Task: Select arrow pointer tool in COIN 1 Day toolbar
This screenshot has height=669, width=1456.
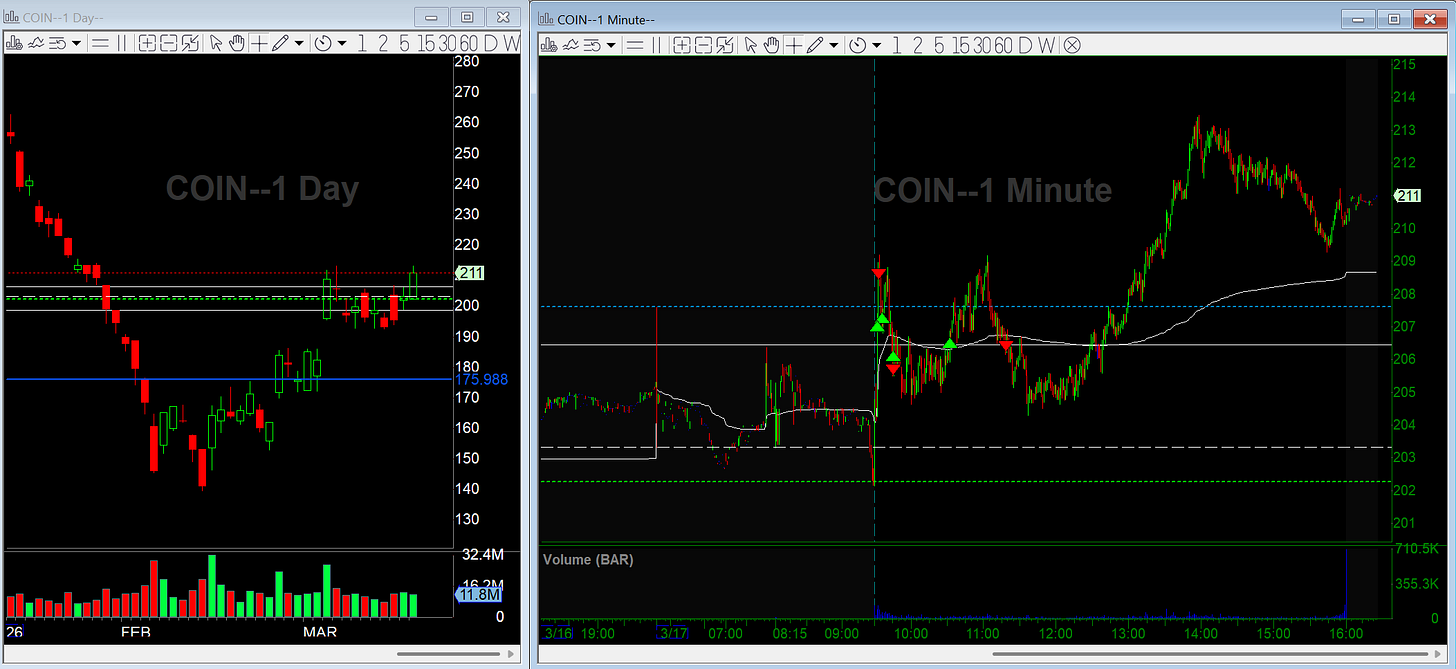Action: (217, 43)
